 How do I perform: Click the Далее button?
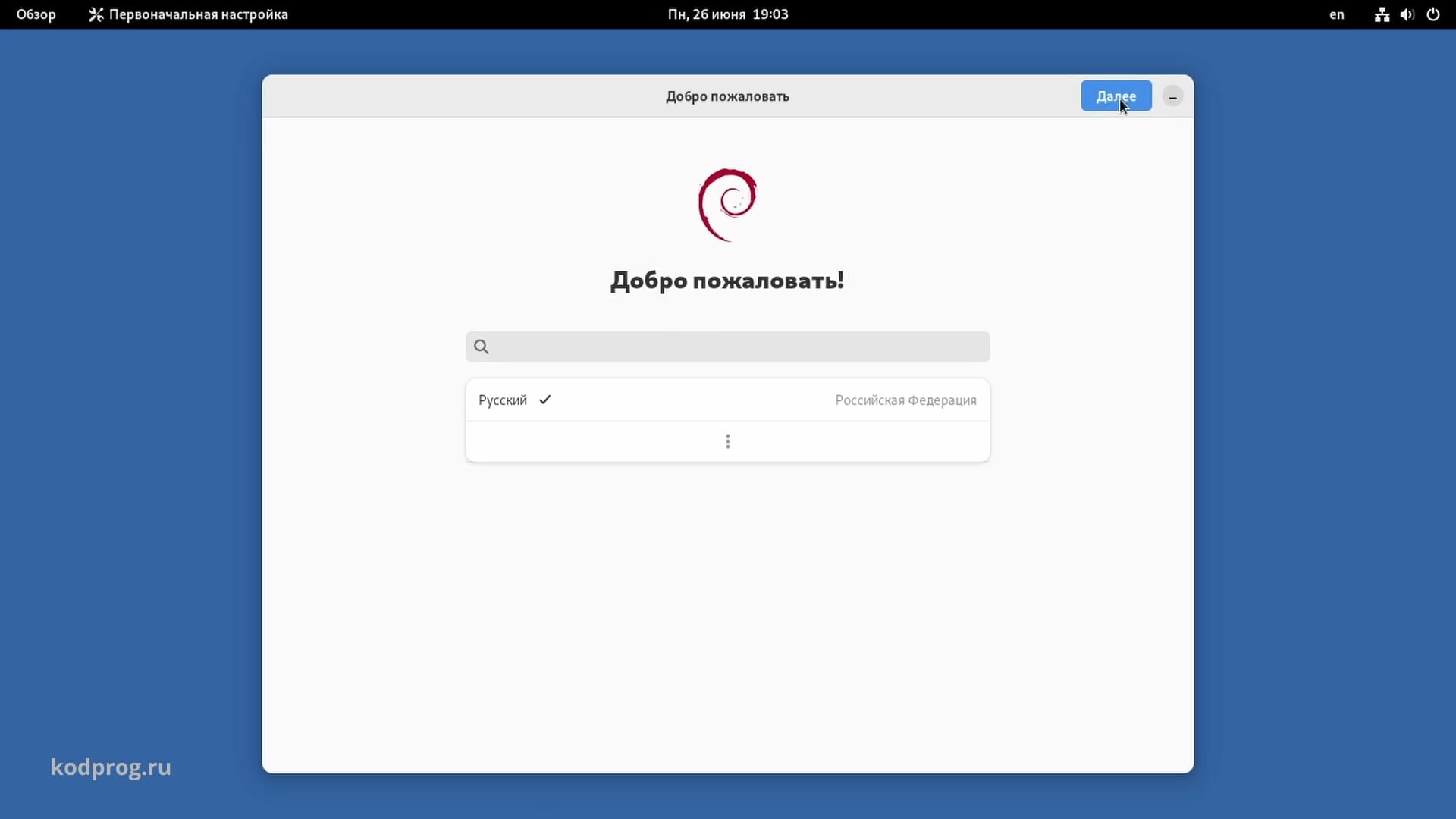pos(1116,96)
